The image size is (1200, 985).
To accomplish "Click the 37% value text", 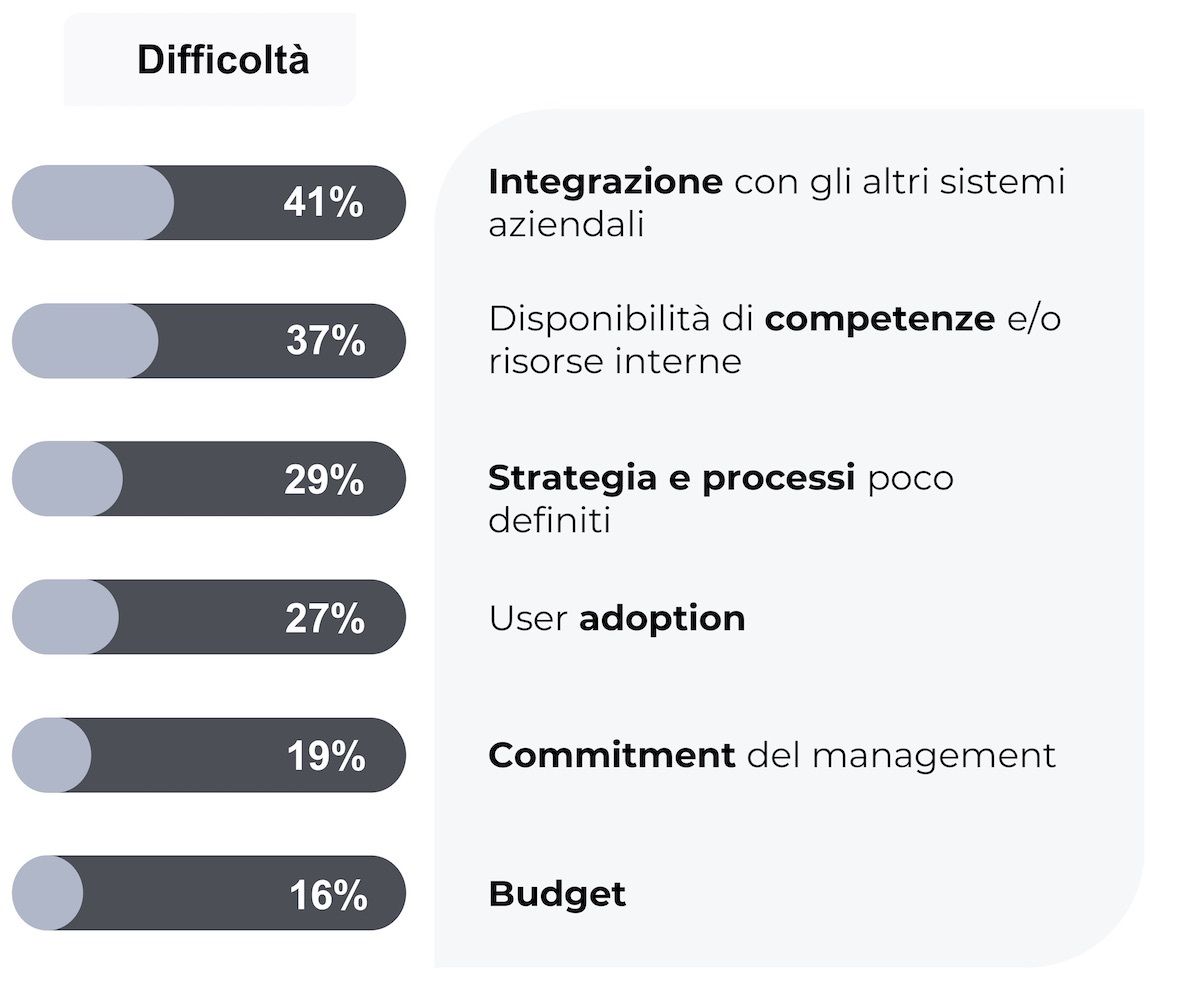I will tap(325, 342).
